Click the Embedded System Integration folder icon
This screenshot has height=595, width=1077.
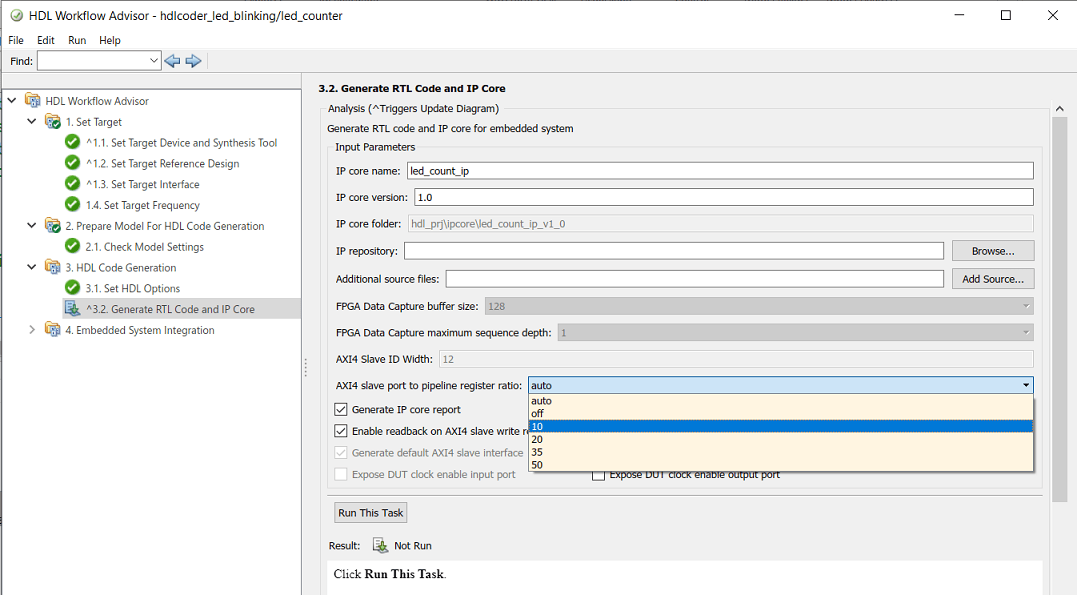pos(52,330)
